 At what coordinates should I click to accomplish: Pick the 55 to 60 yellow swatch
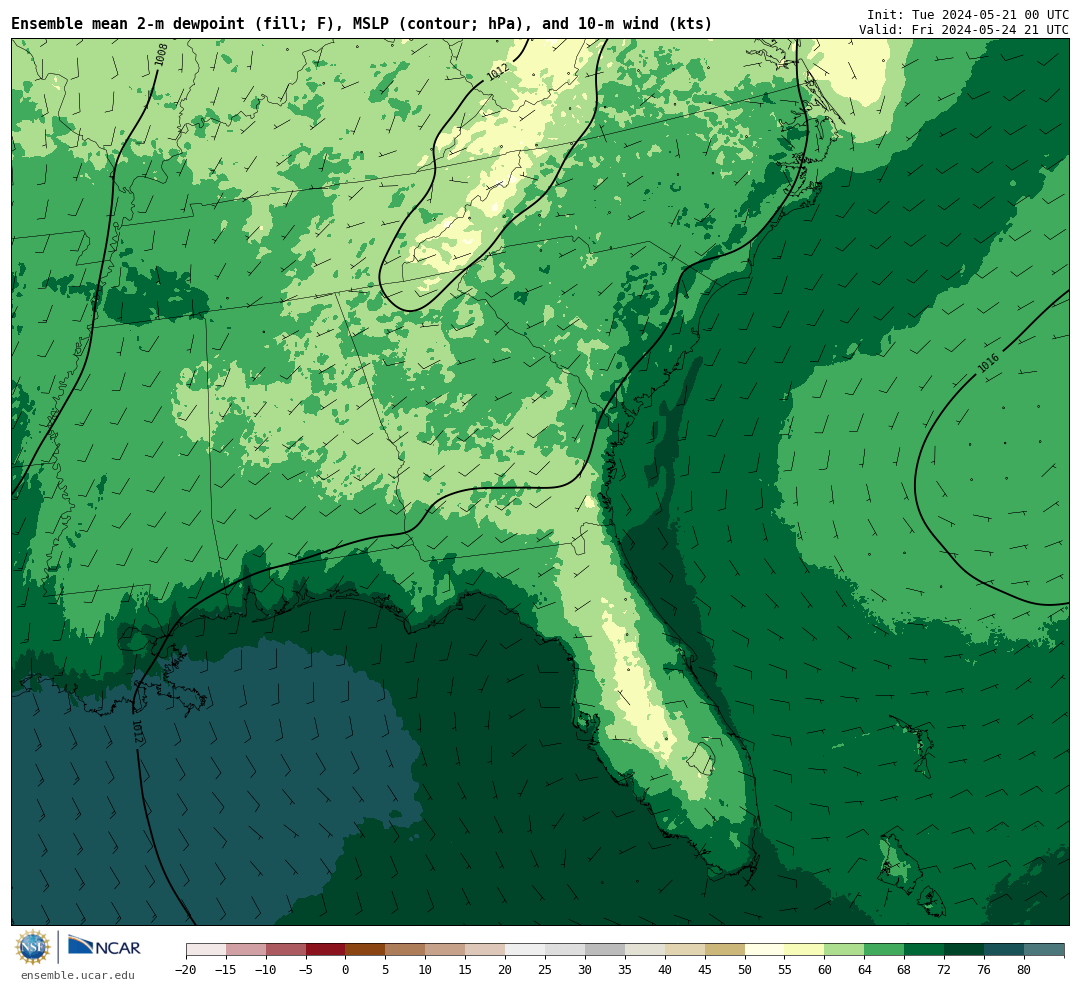point(805,950)
